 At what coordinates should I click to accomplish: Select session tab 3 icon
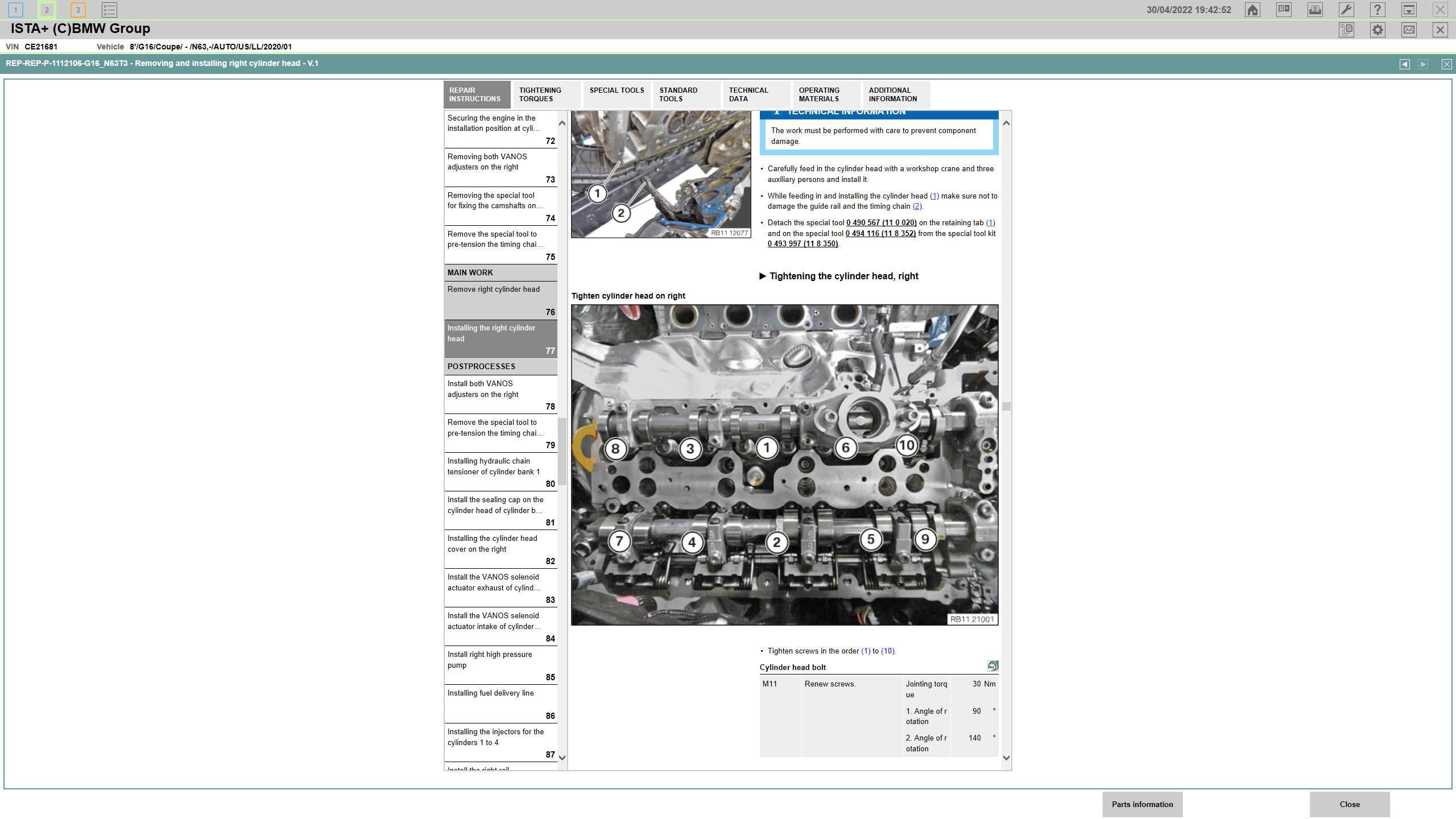click(x=78, y=10)
